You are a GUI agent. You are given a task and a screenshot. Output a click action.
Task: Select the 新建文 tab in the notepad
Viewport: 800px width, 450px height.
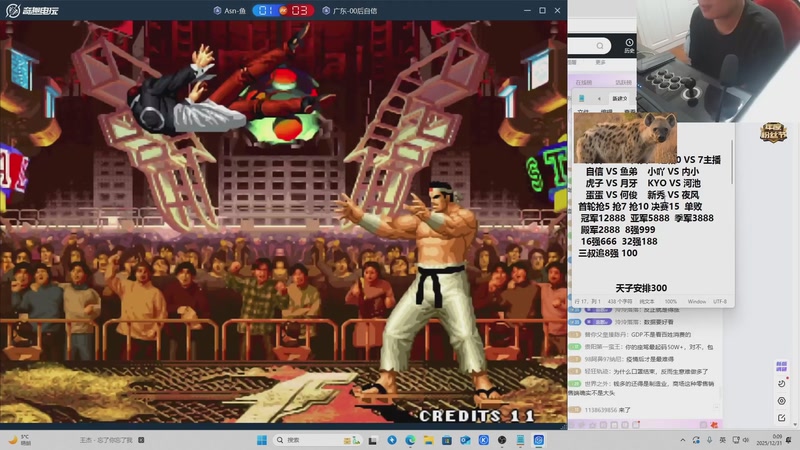pyautogui.click(x=619, y=98)
